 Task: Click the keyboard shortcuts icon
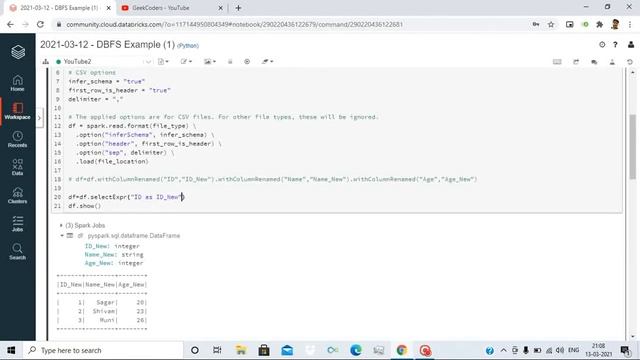coord(557,62)
